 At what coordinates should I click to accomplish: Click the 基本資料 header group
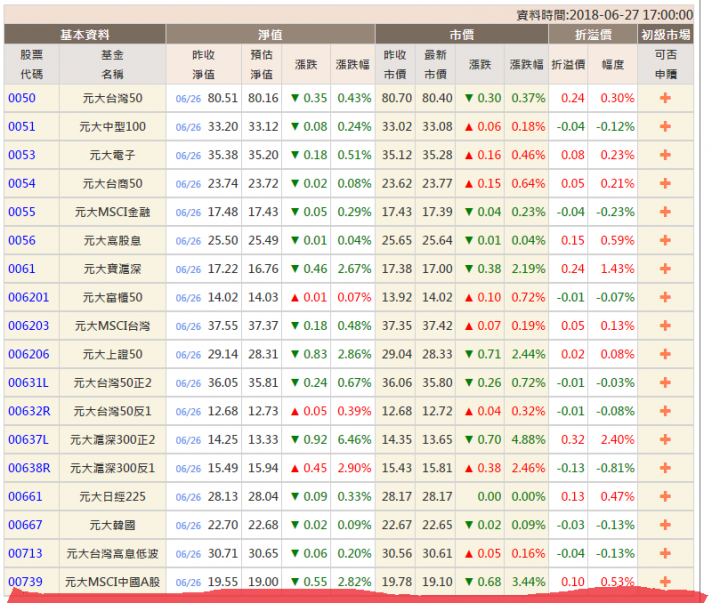85,34
